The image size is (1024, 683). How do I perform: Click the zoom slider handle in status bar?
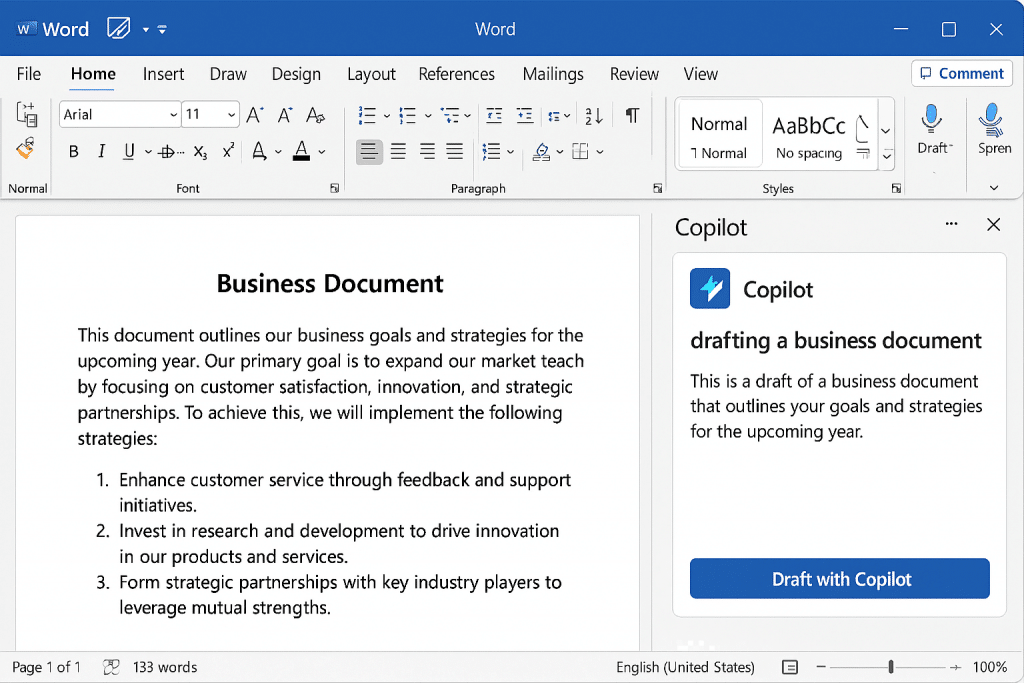[x=890, y=667]
